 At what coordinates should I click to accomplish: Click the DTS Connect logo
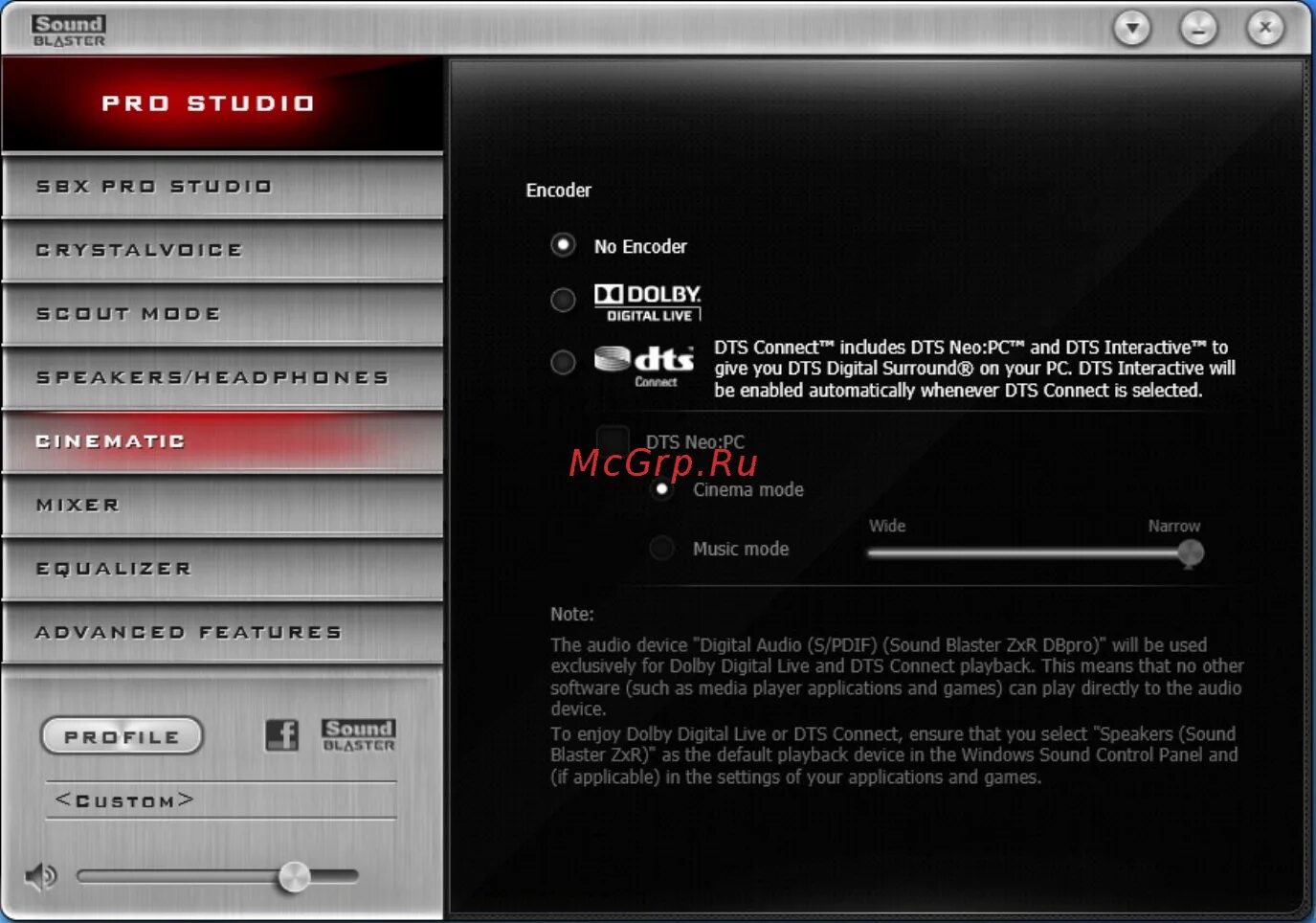(x=644, y=366)
